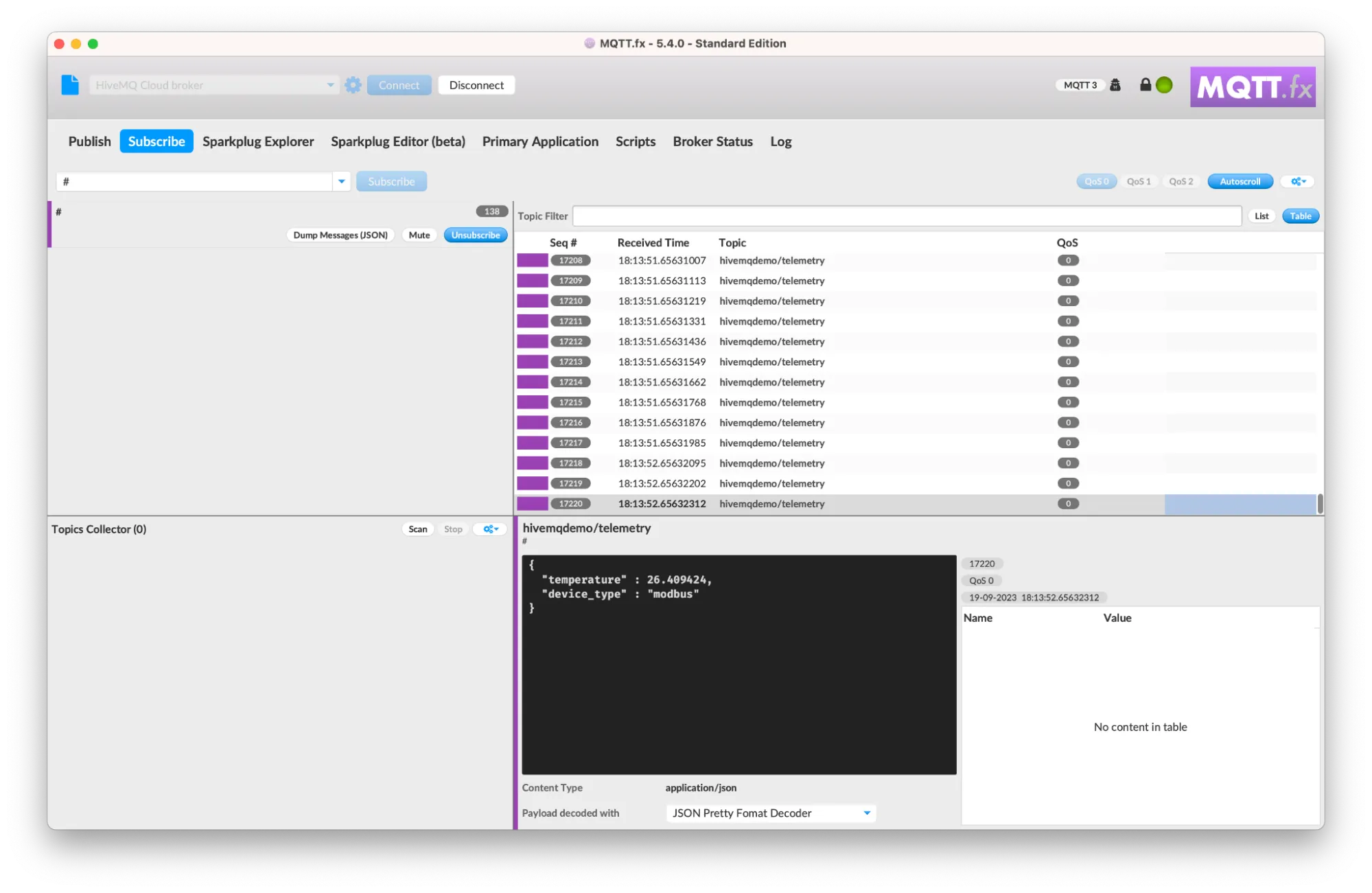Open Primary Application tab
Screen dimensions: 1372x893
point(540,141)
